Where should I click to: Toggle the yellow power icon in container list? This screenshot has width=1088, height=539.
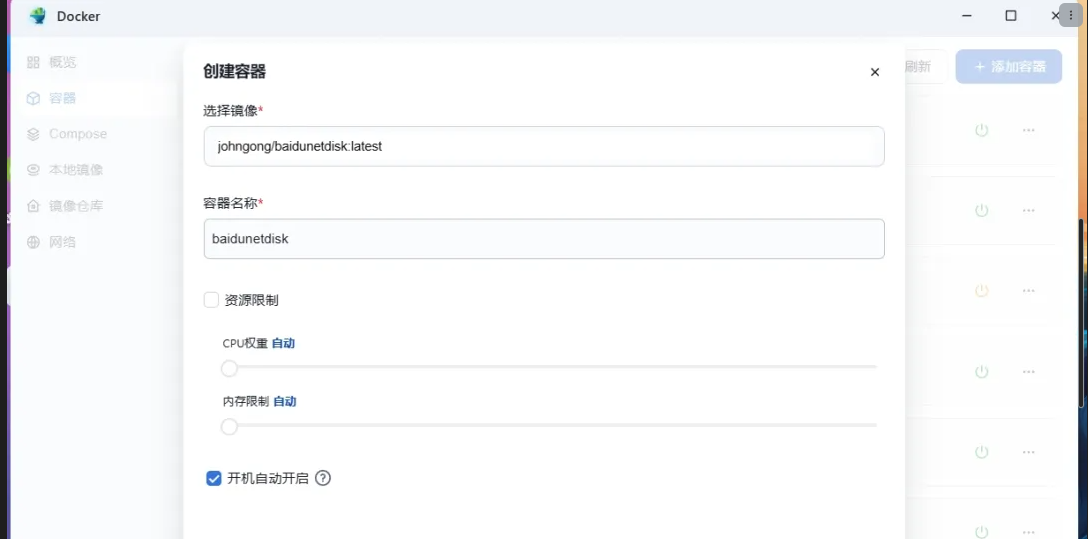coord(981,291)
